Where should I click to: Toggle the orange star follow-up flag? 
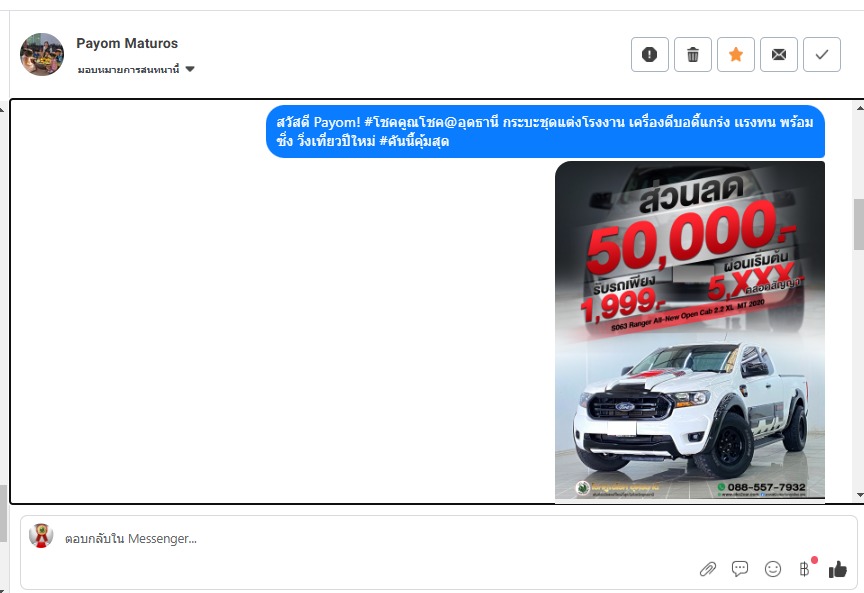pyautogui.click(x=736, y=55)
